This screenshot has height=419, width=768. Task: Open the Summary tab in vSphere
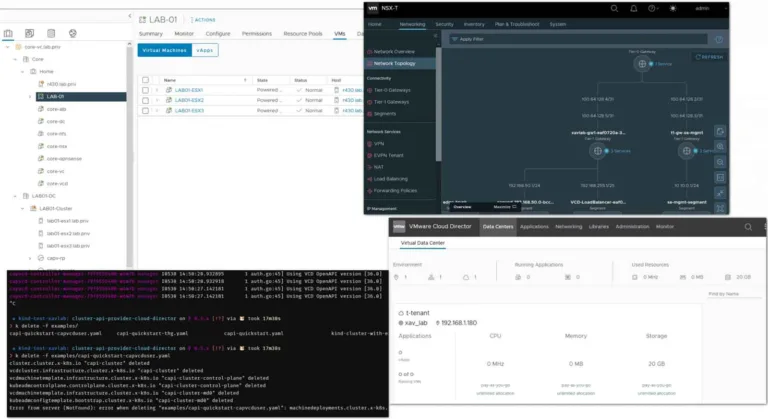[151, 34]
